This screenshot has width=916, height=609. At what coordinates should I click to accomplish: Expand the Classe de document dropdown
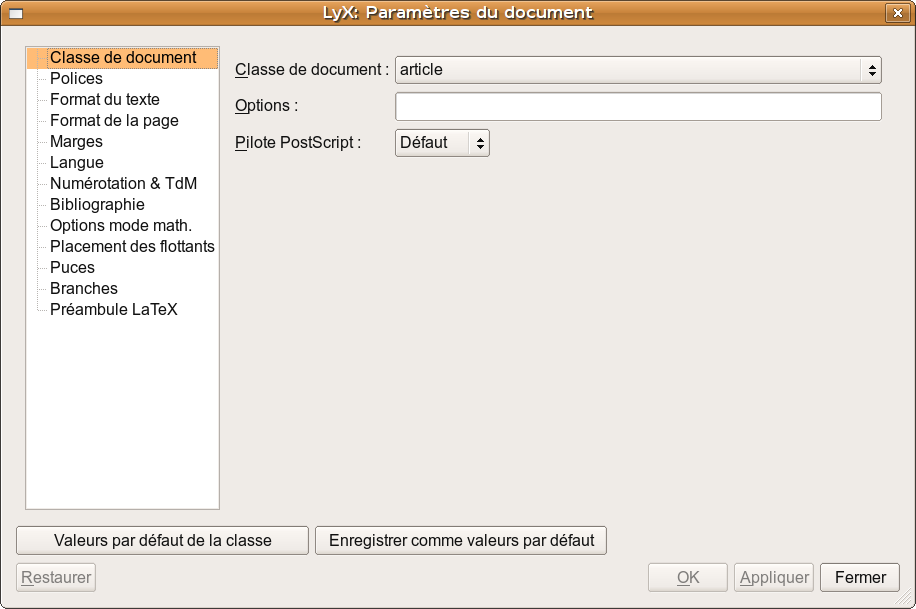[x=638, y=70]
